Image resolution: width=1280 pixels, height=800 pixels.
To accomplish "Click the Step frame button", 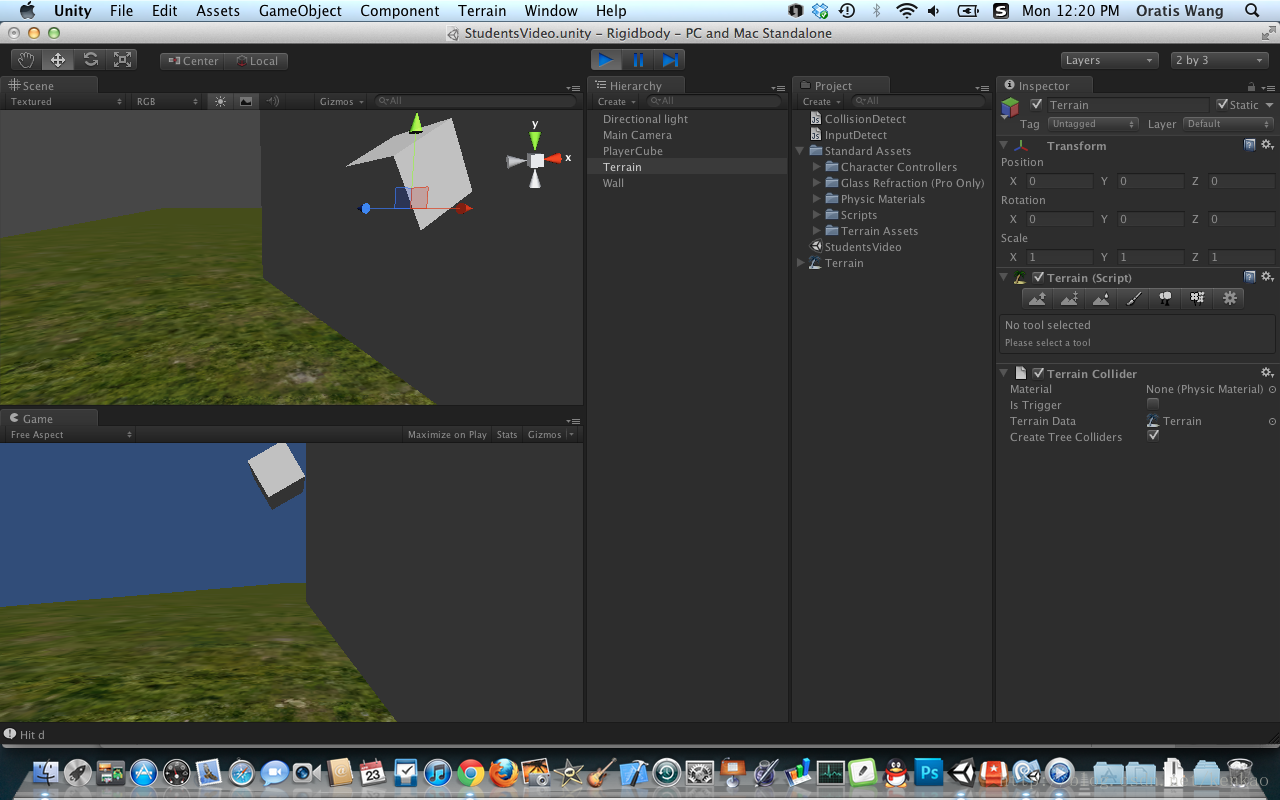I will (670, 60).
